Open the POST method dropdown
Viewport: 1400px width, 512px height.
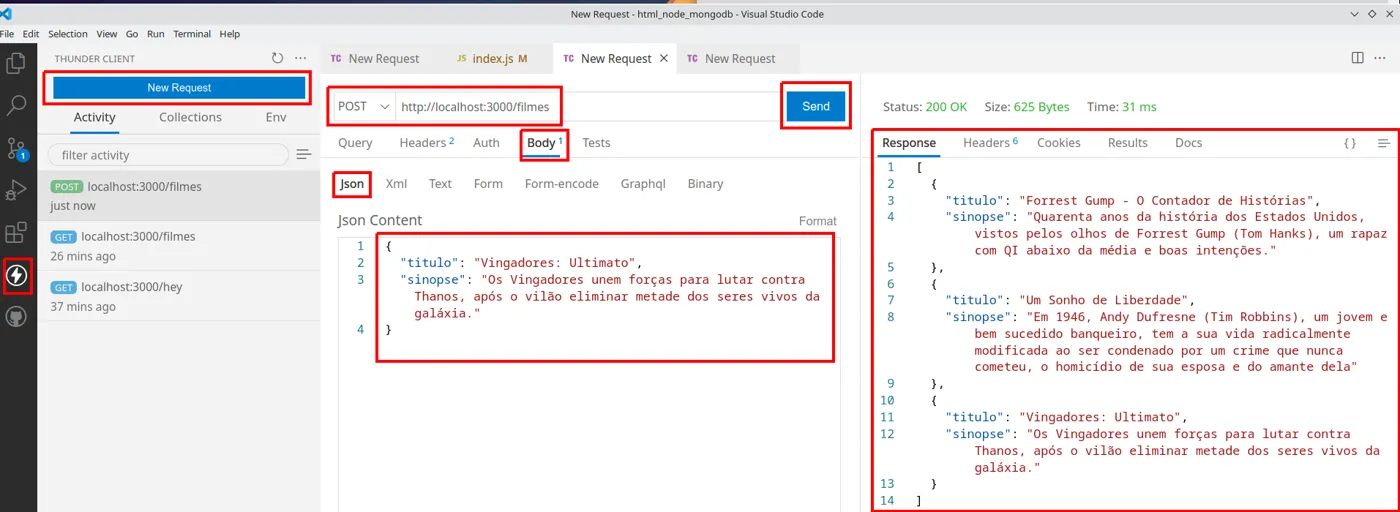[363, 106]
